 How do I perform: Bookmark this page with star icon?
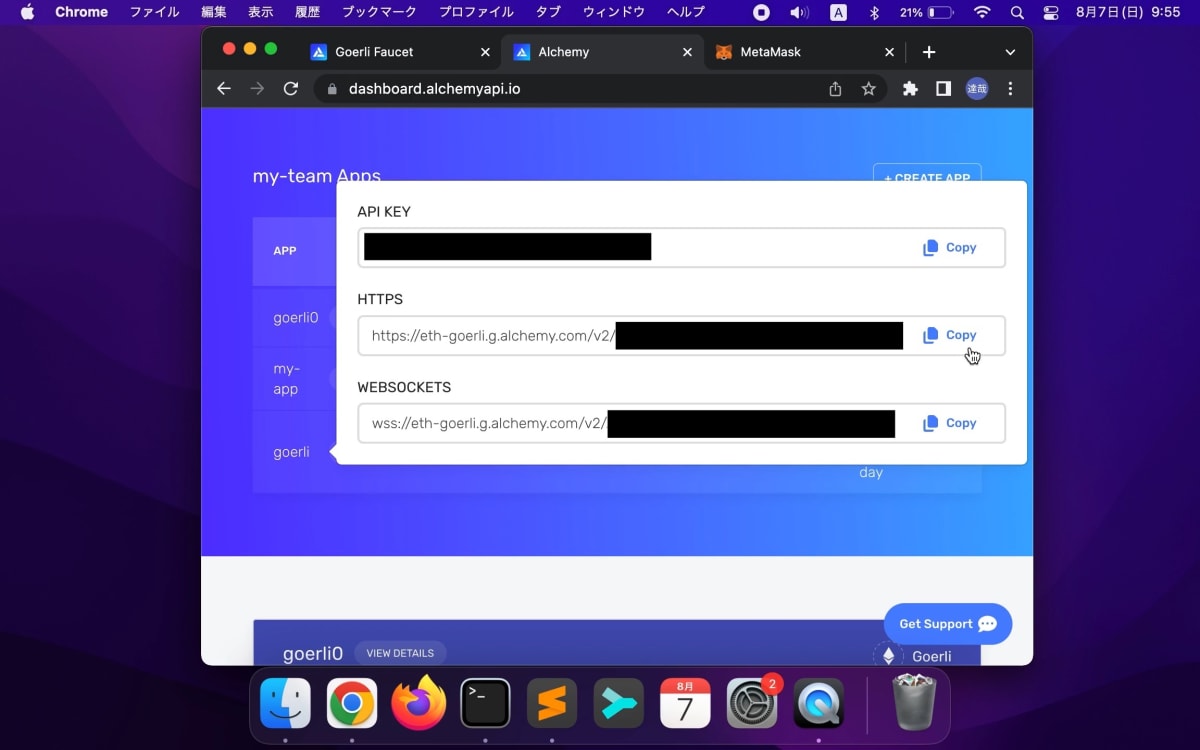(x=868, y=89)
